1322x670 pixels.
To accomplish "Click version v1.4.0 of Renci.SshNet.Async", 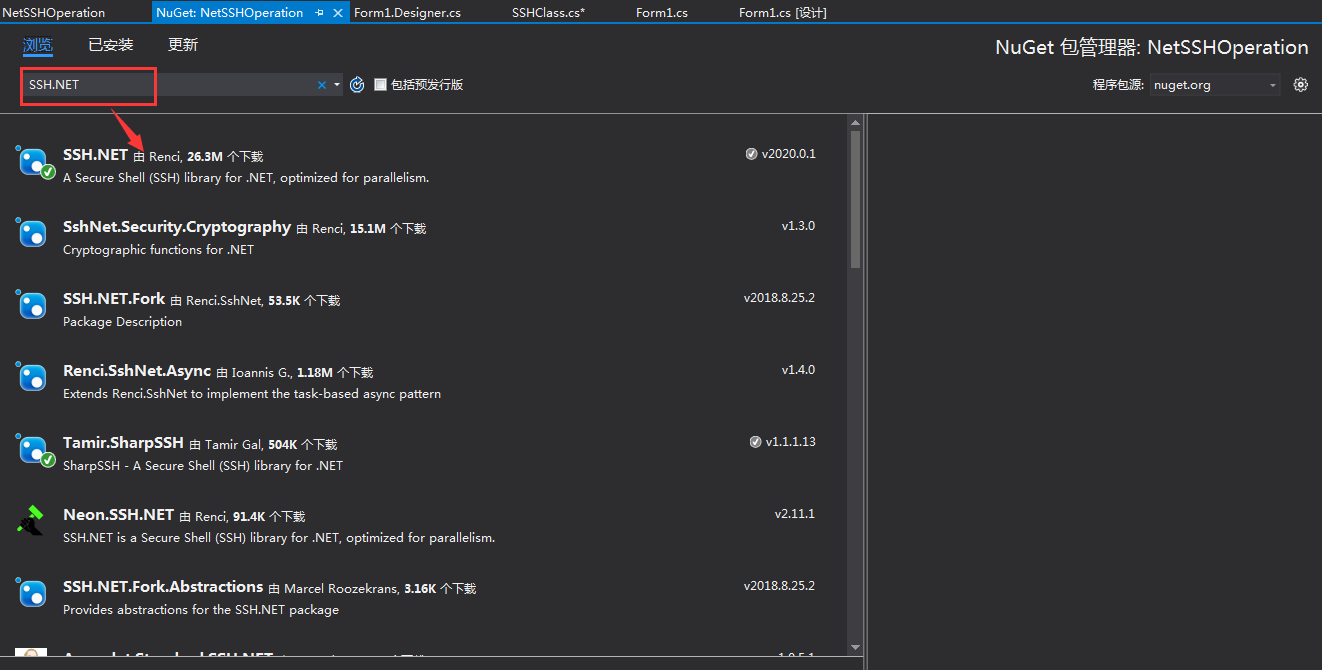I will click(x=798, y=370).
